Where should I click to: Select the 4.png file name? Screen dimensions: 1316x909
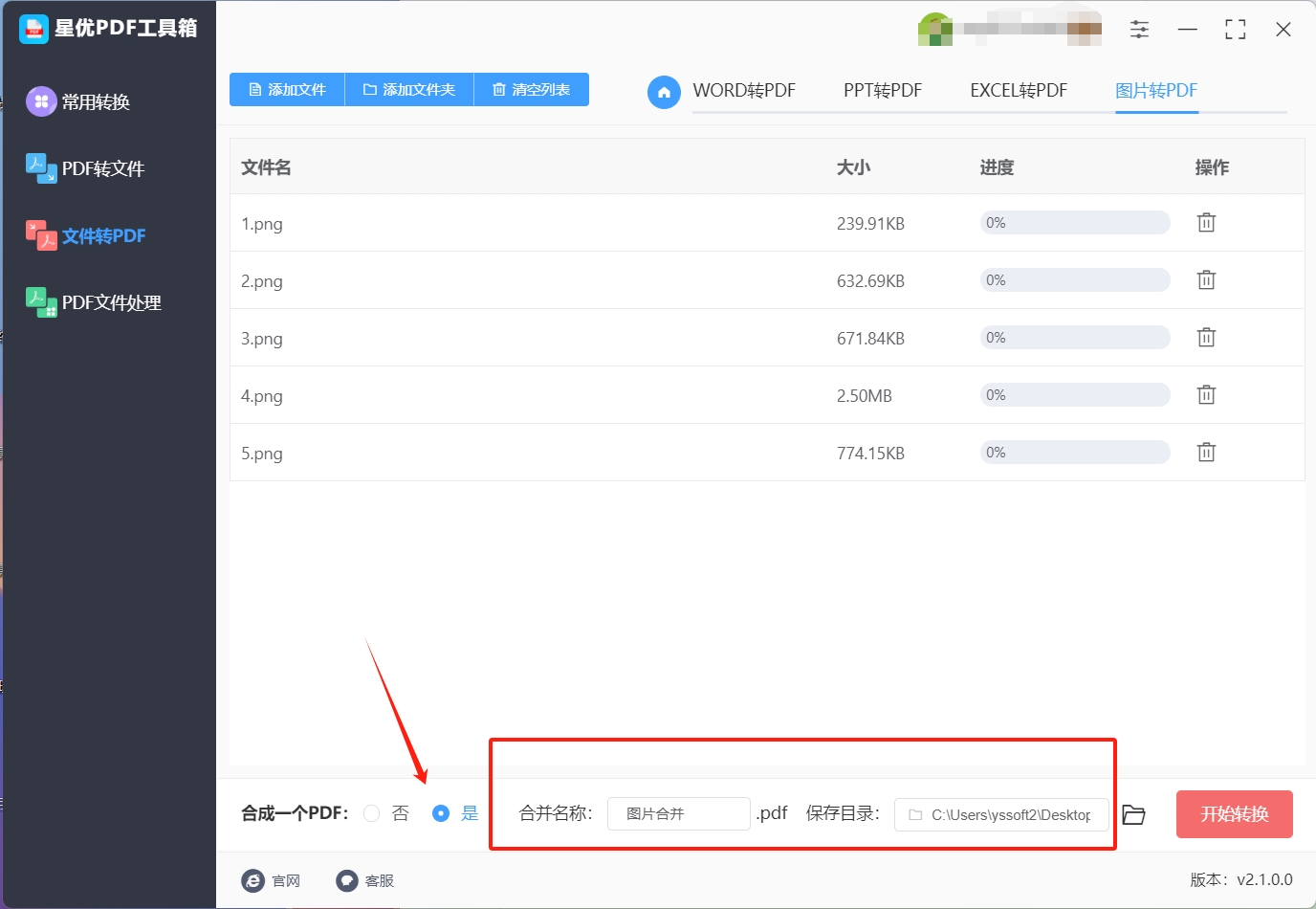261,396
